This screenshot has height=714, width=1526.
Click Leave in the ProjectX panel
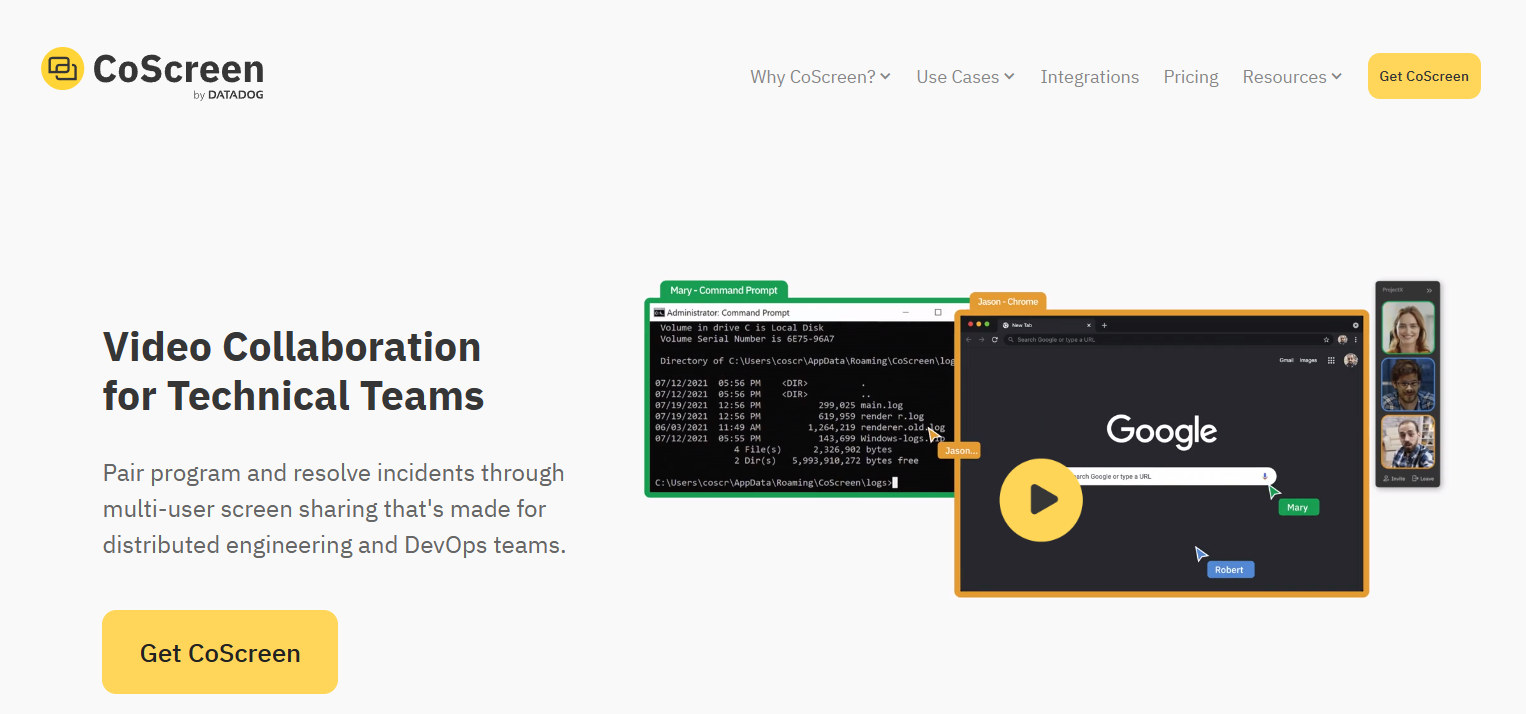click(x=1423, y=478)
